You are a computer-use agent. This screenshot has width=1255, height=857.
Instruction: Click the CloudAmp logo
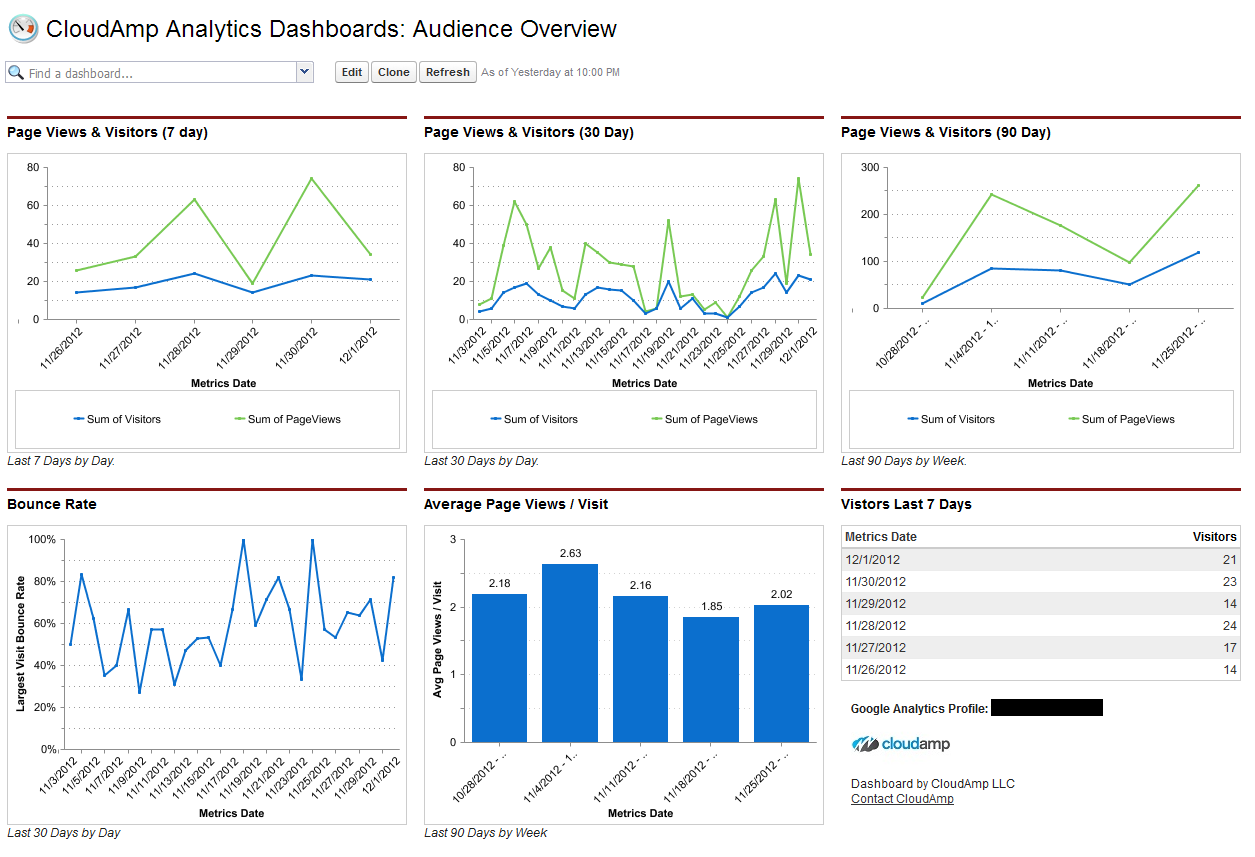(x=900, y=744)
